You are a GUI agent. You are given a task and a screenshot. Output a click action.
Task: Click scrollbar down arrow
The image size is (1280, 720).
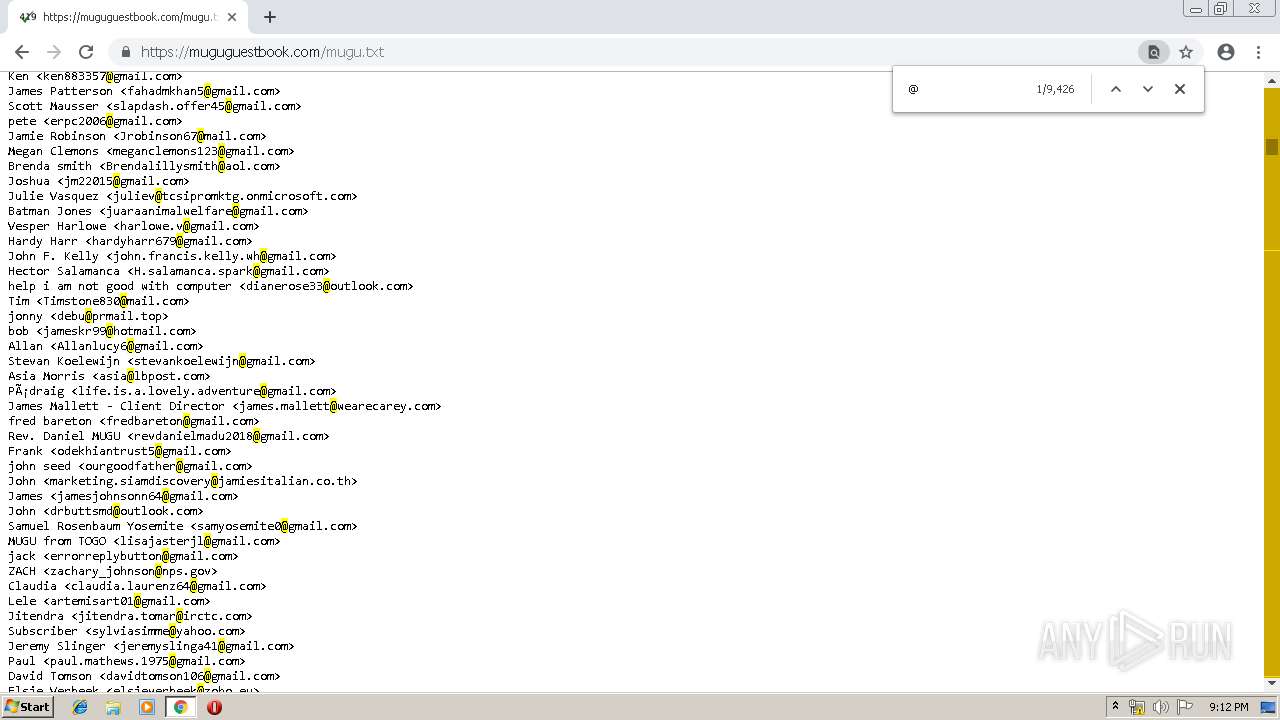pos(1272,684)
